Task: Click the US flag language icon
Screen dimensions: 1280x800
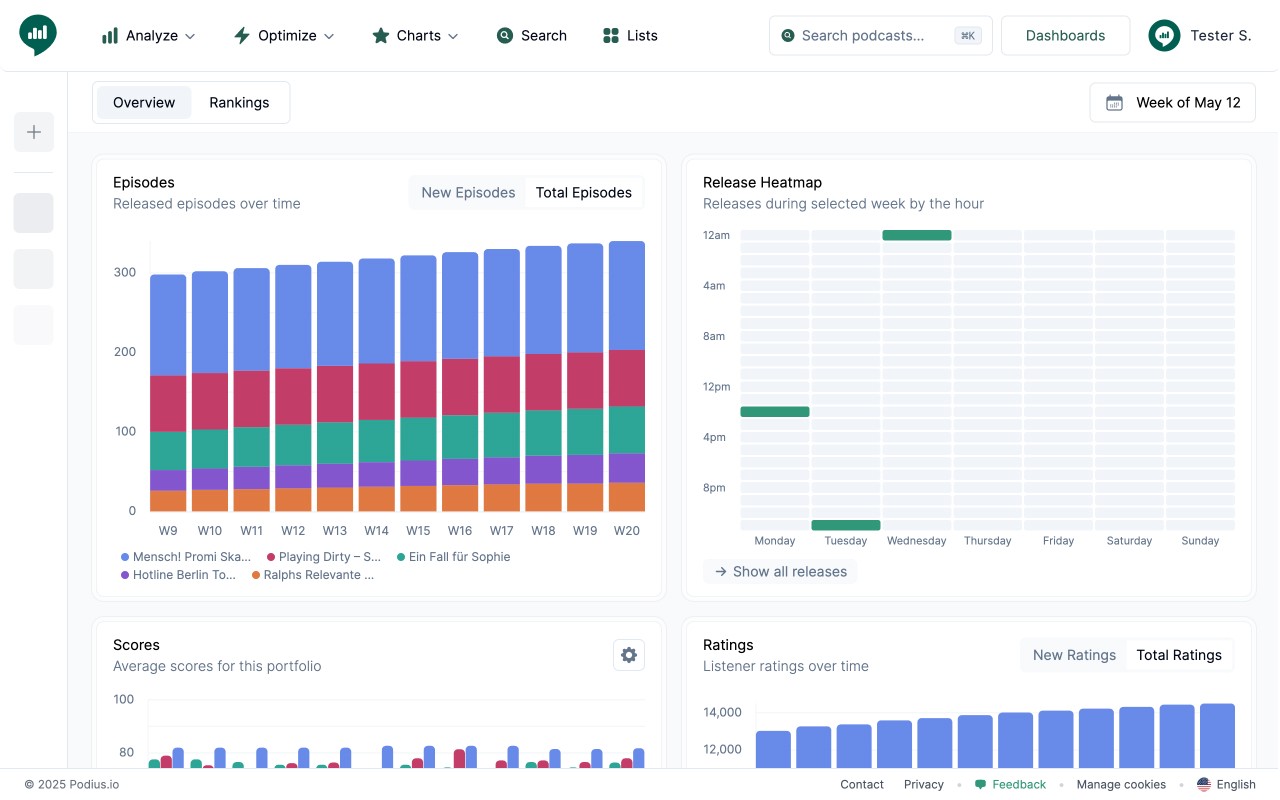Action: (x=1204, y=784)
